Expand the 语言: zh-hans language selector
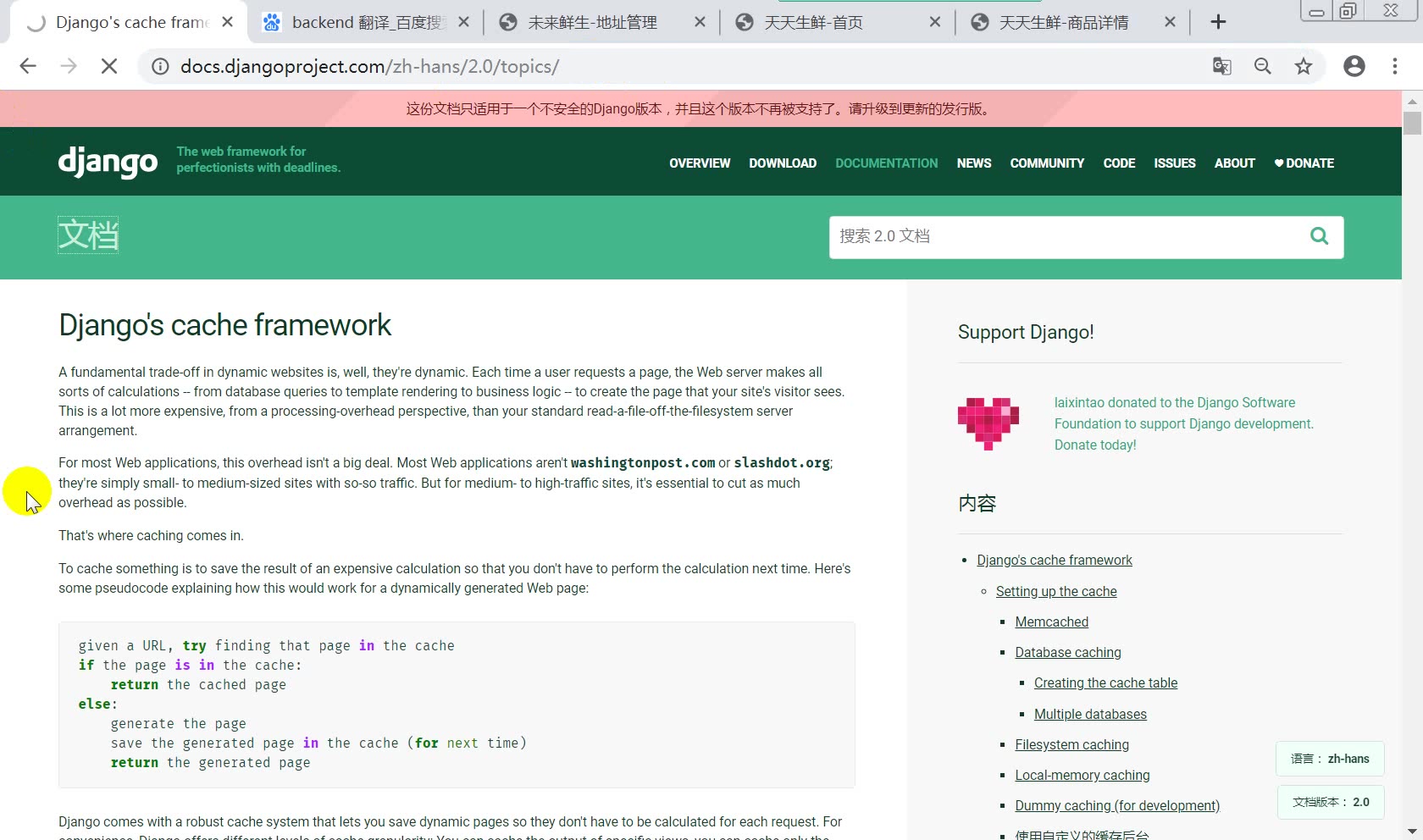Image resolution: width=1423 pixels, height=840 pixels. point(1330,759)
